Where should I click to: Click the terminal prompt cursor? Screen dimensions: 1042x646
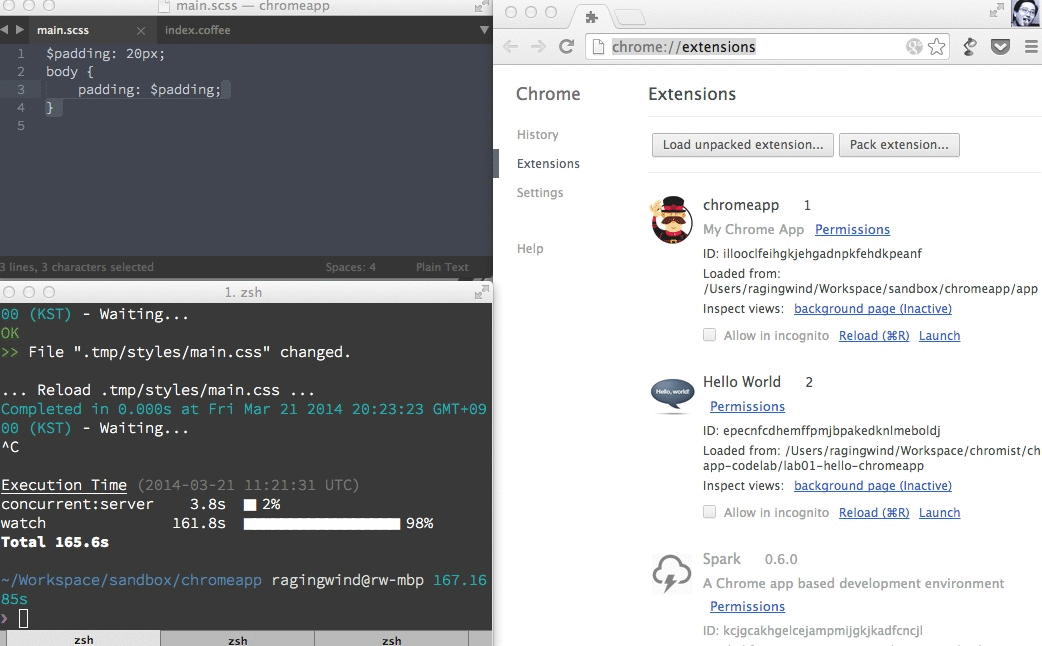pos(23,618)
